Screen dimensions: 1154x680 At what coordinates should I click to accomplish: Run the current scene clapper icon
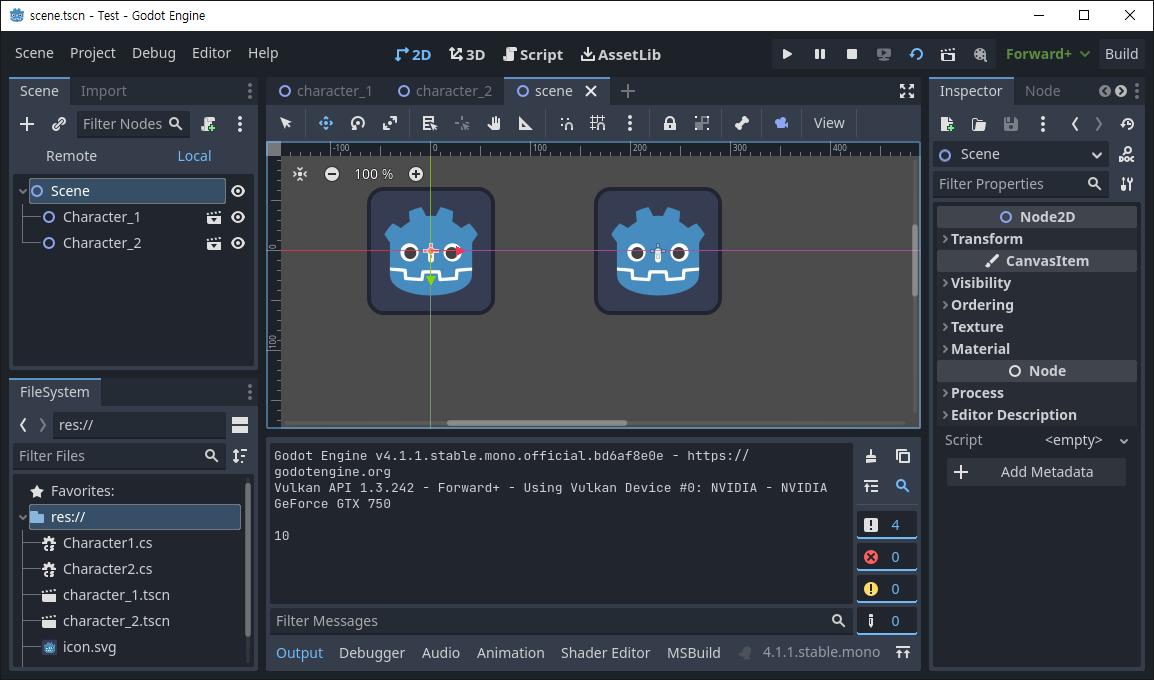coord(948,54)
